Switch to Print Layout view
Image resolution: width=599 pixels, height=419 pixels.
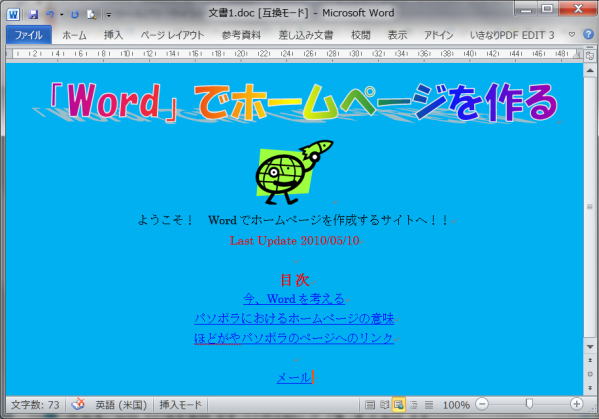tap(369, 405)
